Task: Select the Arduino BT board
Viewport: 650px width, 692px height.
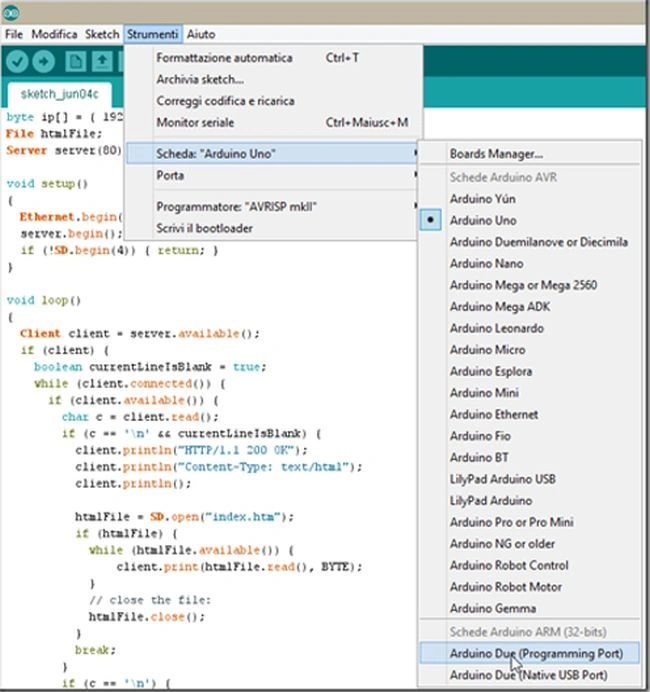Action: (x=530, y=458)
